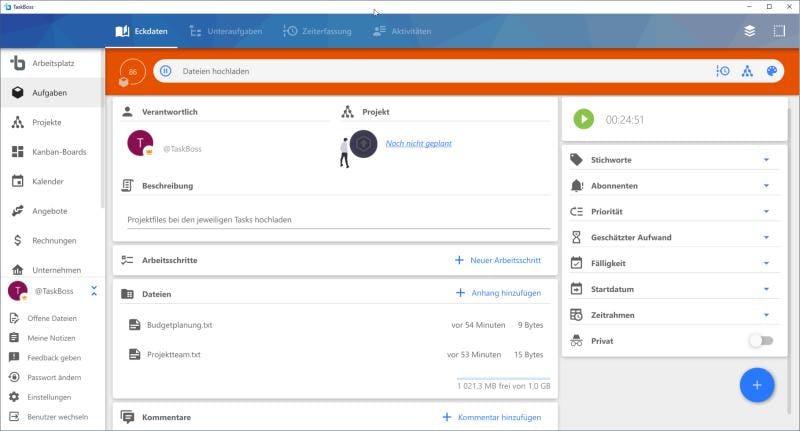Open Rechnungen section
800x431 pixels.
pyautogui.click(x=52, y=241)
